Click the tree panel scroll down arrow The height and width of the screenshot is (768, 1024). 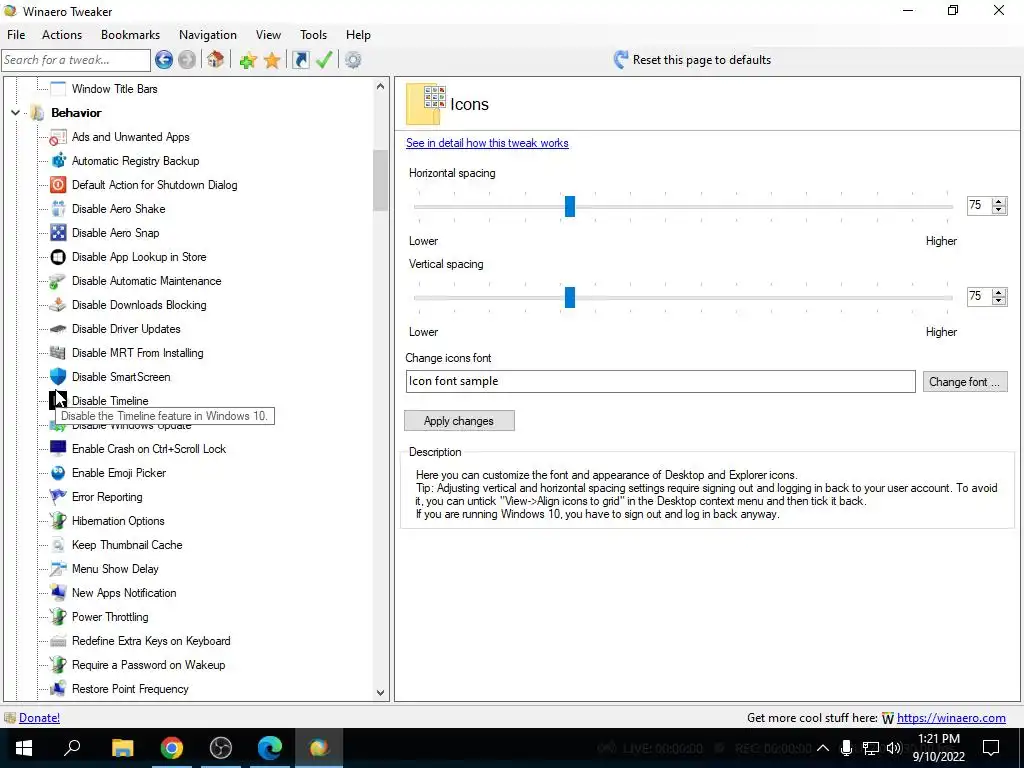381,693
